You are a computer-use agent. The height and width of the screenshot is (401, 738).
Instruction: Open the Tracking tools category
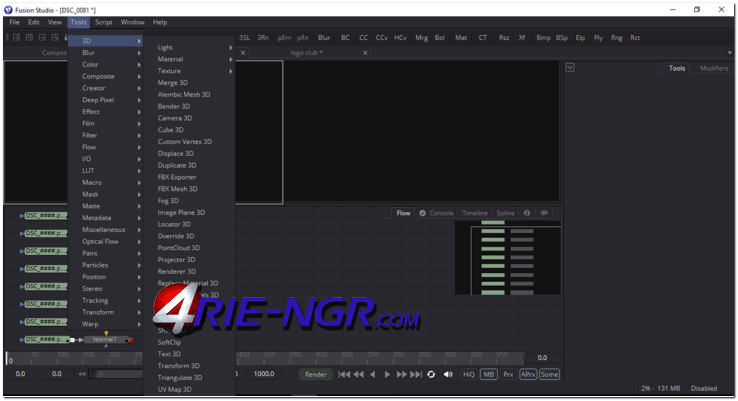[106, 300]
